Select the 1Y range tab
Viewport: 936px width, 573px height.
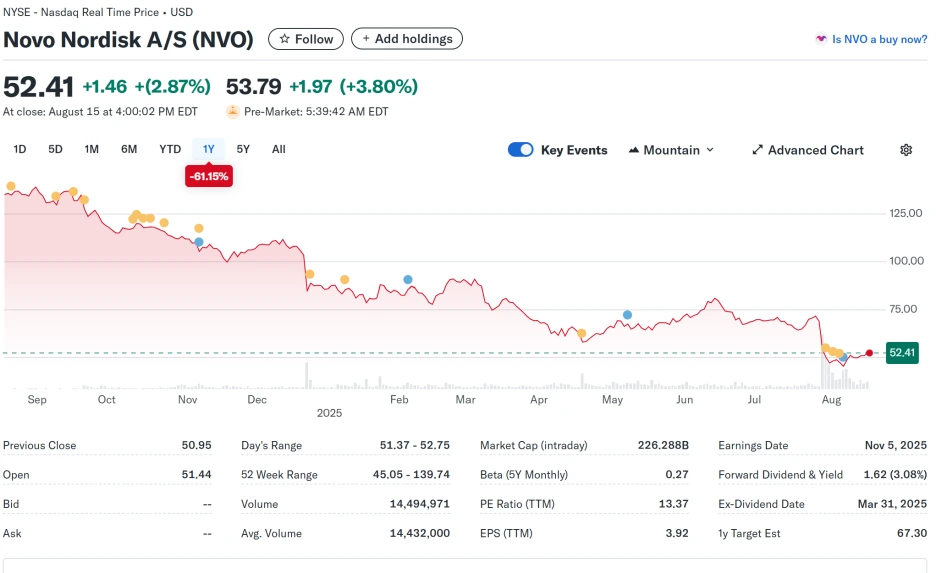point(208,149)
